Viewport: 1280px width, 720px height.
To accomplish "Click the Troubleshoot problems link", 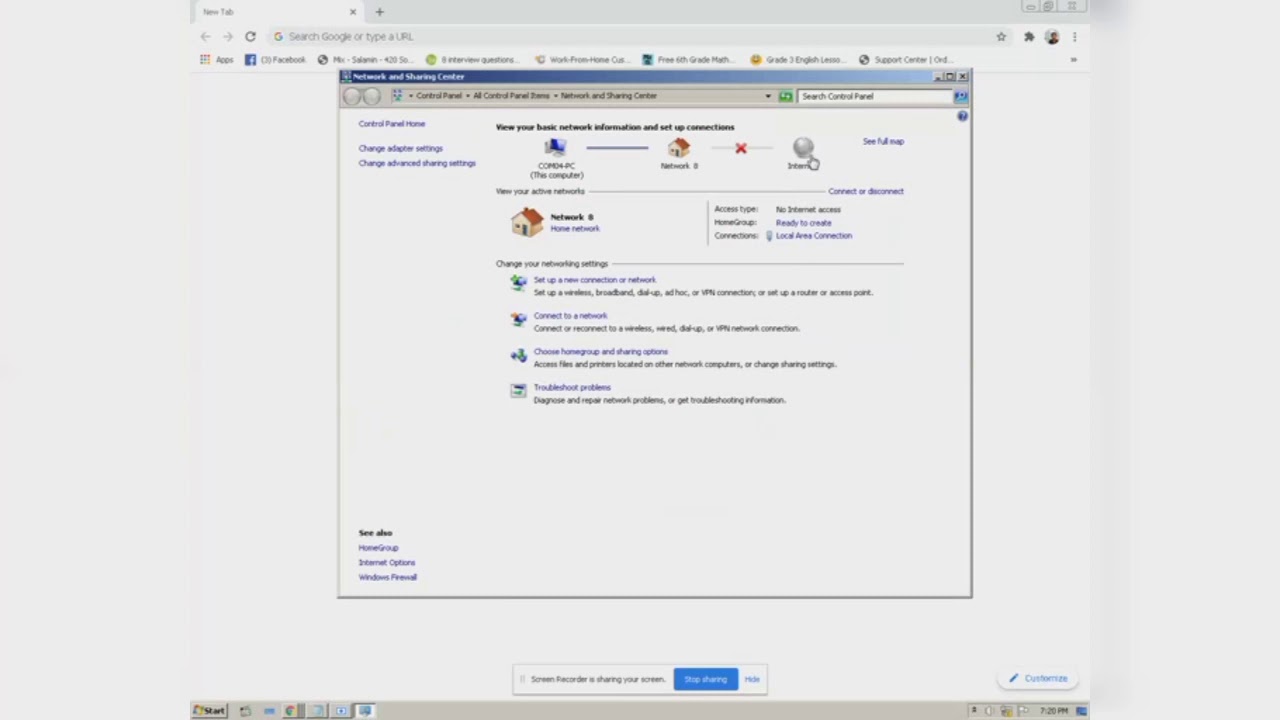I will 572,387.
